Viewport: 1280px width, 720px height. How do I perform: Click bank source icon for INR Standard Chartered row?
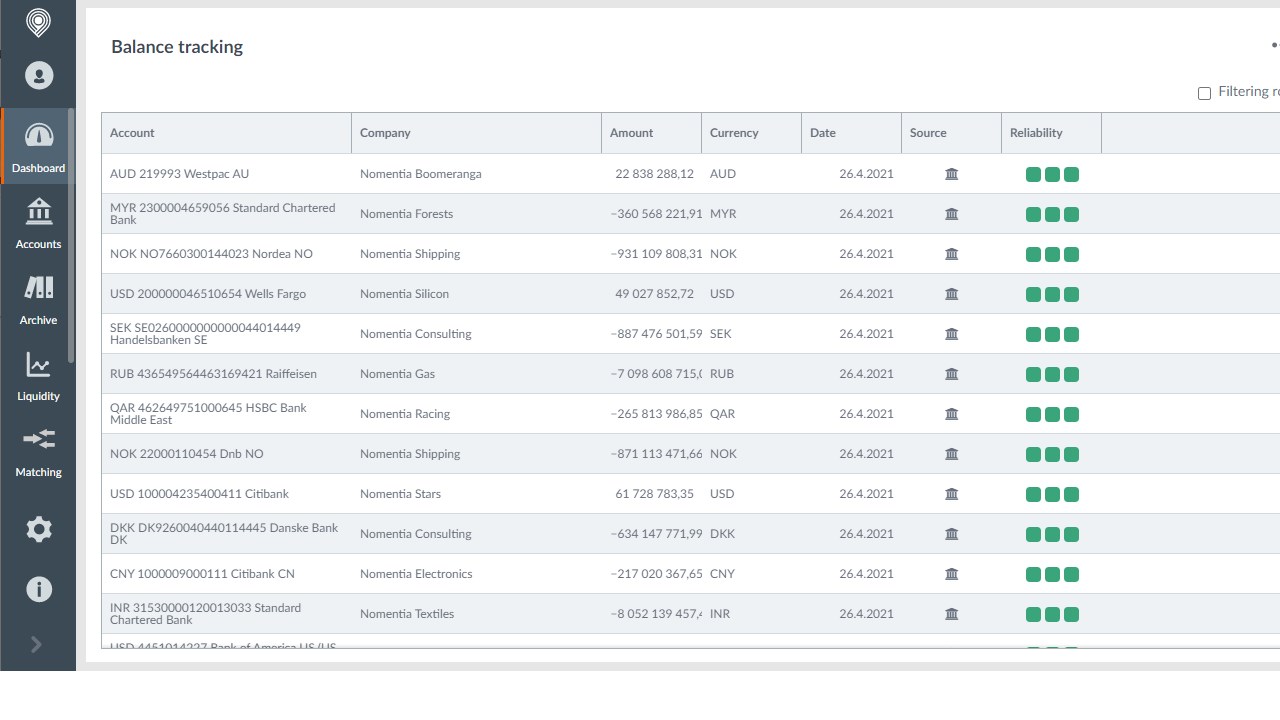(952, 614)
